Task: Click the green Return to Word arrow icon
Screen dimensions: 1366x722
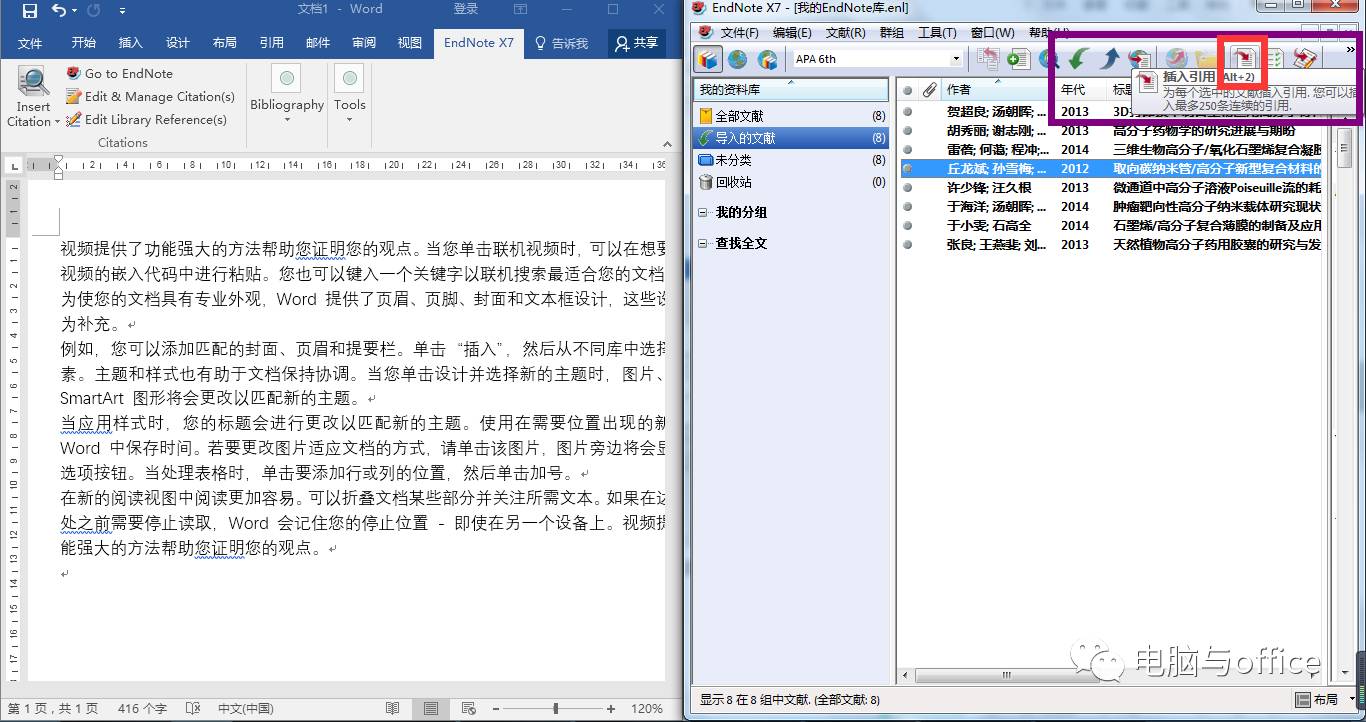Action: (x=1076, y=60)
